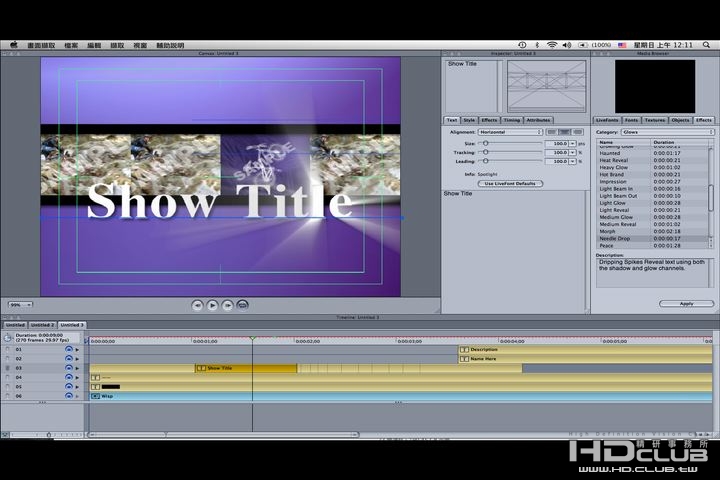Switch to the Timing inspector tab

click(x=511, y=120)
